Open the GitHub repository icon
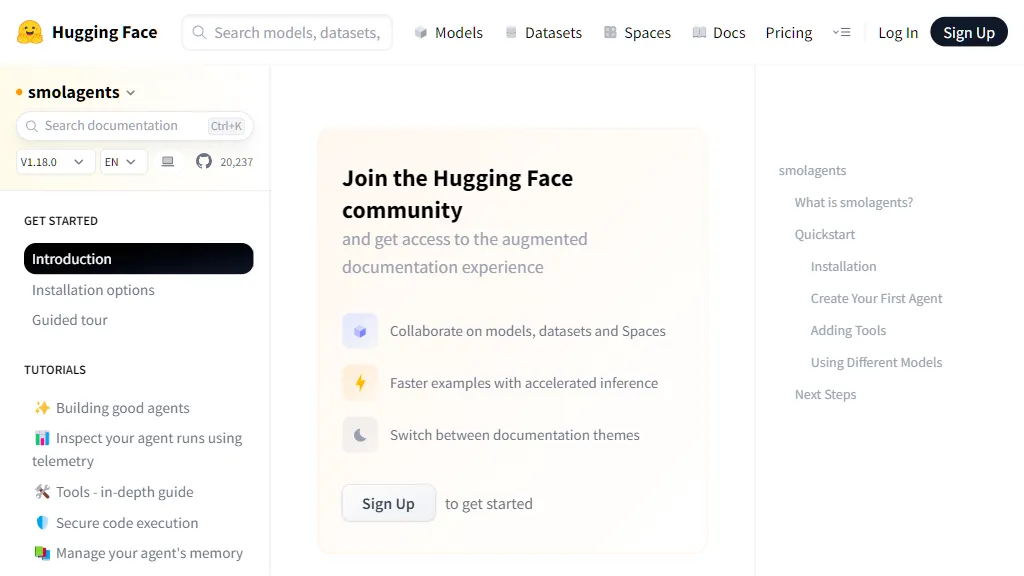 pyautogui.click(x=204, y=161)
